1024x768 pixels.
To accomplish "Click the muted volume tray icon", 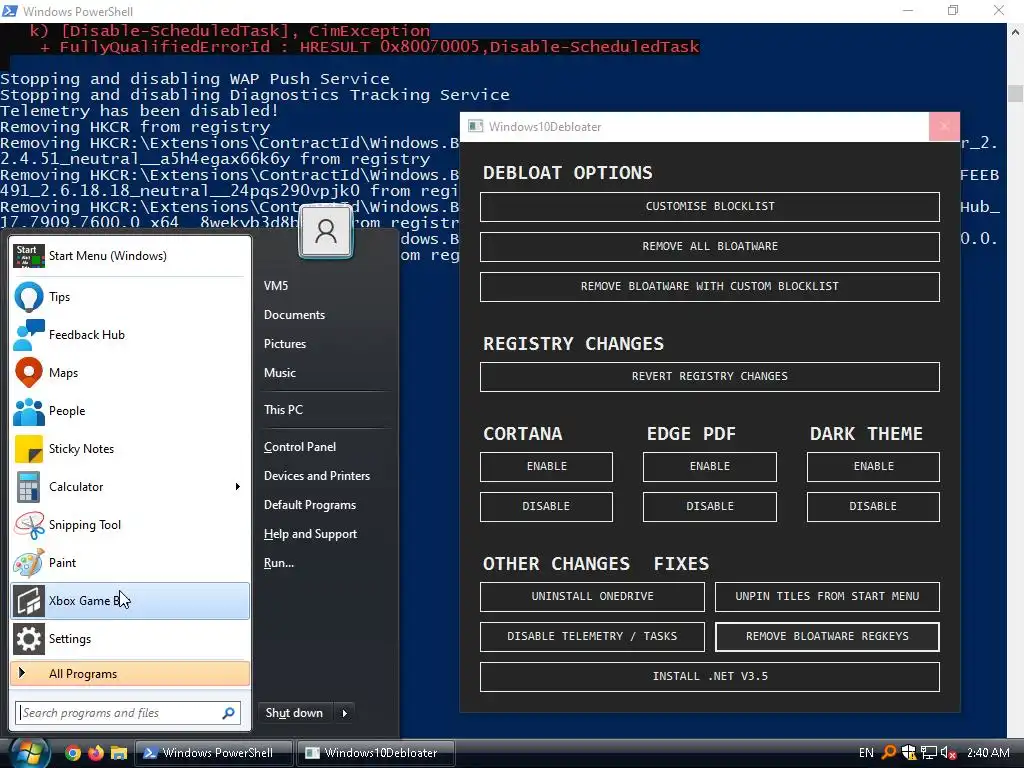I will pyautogui.click(x=949, y=753).
